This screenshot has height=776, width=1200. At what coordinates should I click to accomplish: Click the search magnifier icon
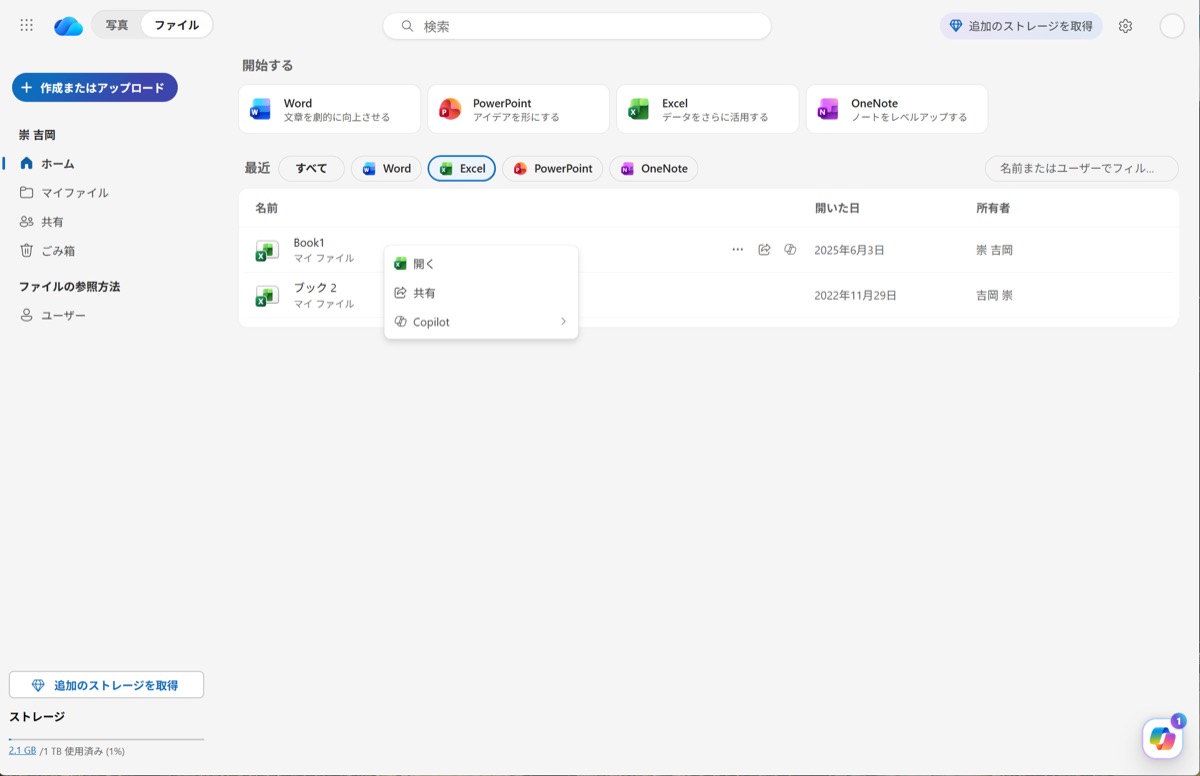(x=407, y=26)
